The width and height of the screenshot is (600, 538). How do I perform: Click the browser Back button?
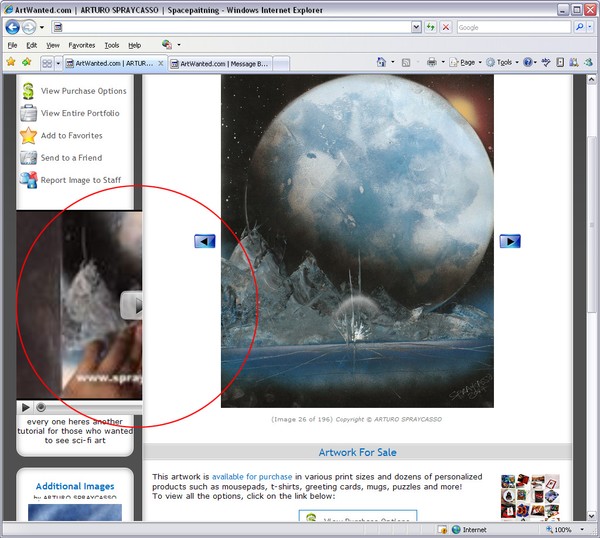12,27
